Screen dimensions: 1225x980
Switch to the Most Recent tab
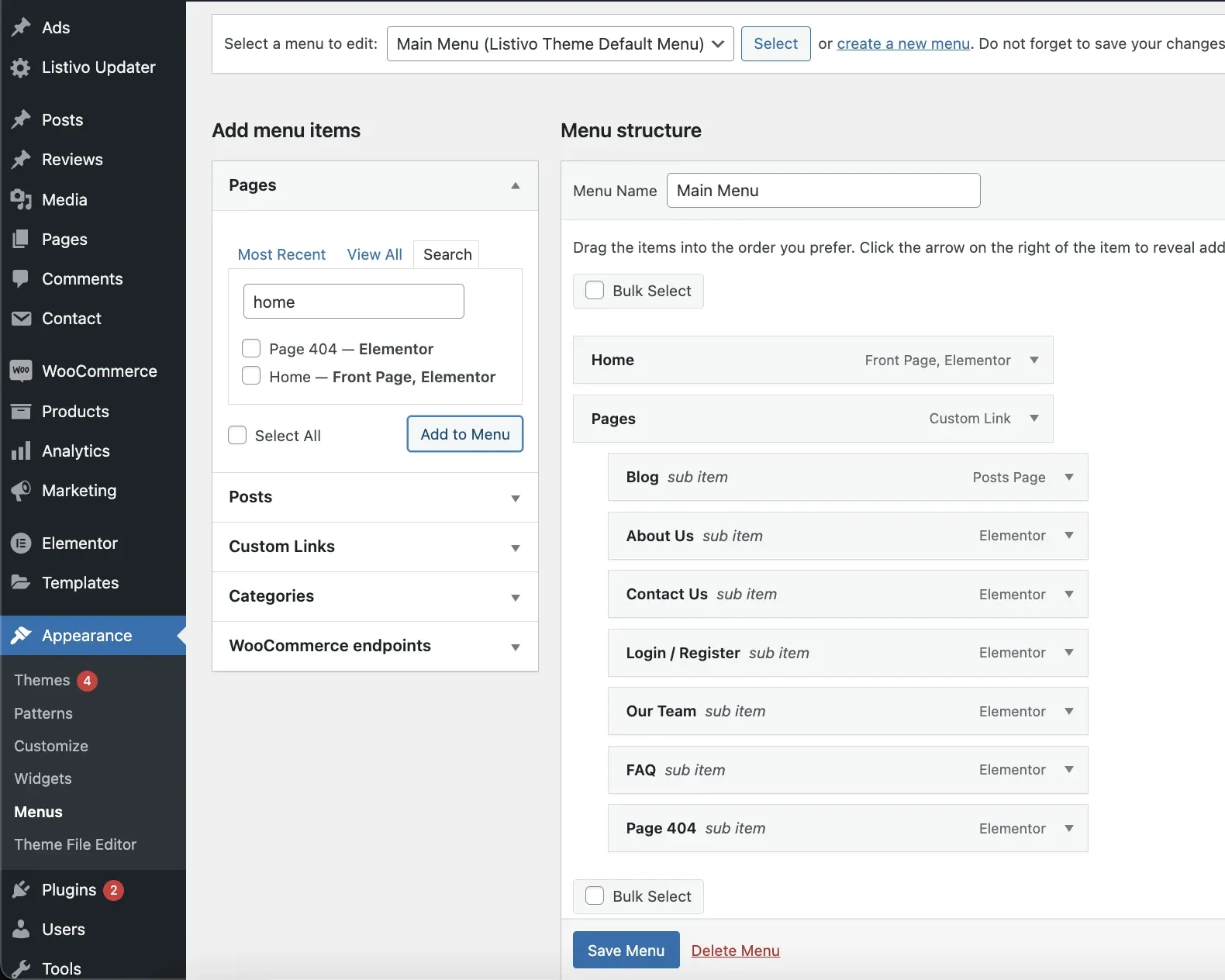281,254
